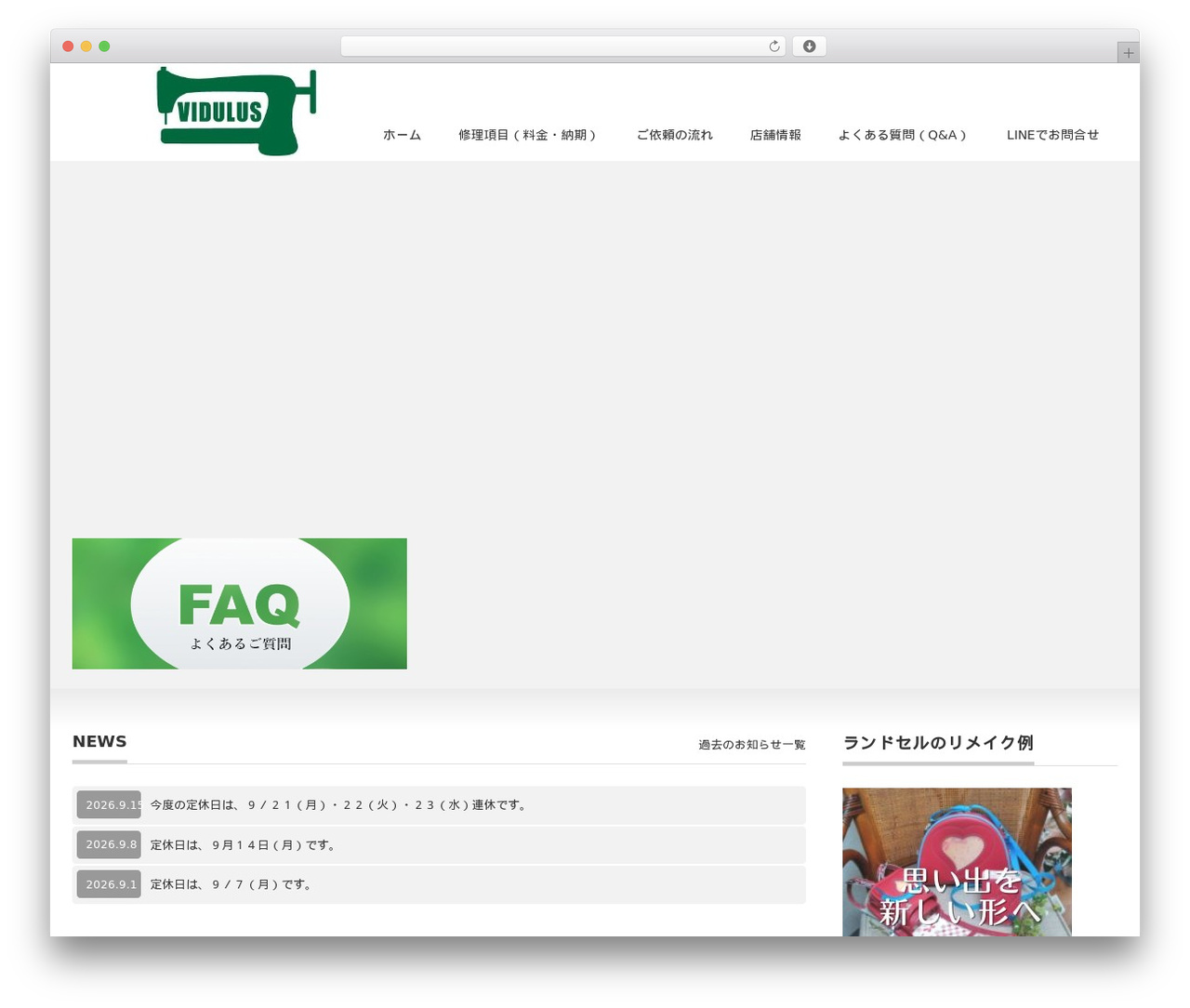The image size is (1190, 1008).
Task: Open news 定休日は、9/7(月)です
Action: pyautogui.click(x=232, y=884)
